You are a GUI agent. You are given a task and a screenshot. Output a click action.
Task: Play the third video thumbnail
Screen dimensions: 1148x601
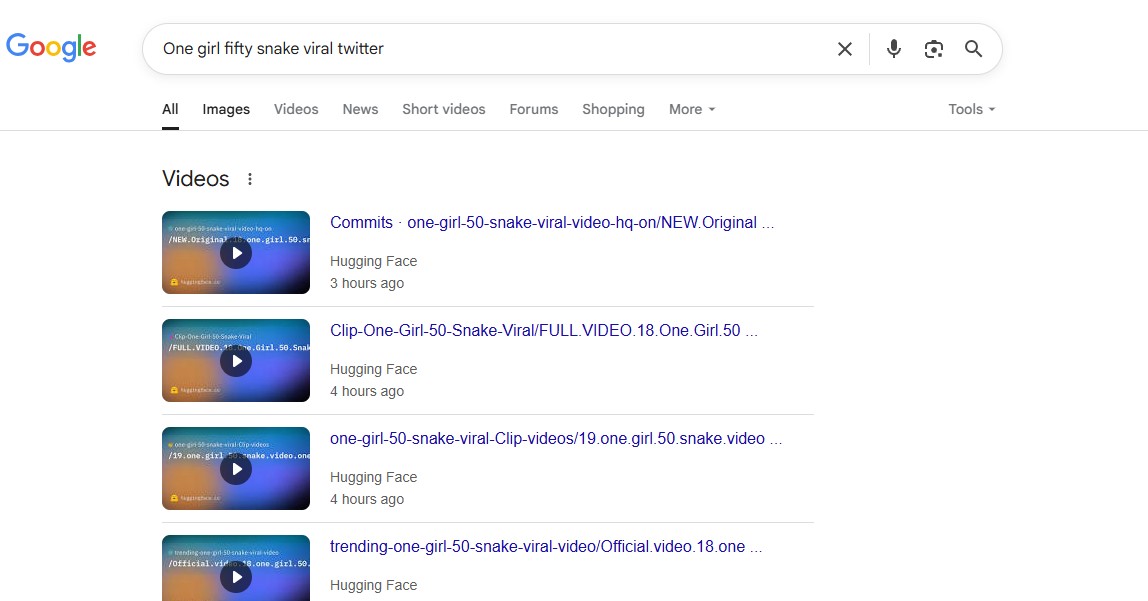point(236,469)
